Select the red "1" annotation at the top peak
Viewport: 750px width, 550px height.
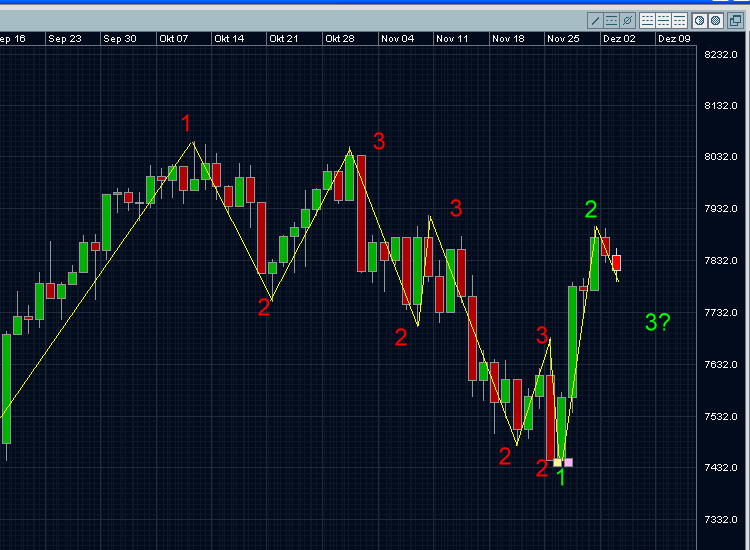tap(186, 123)
